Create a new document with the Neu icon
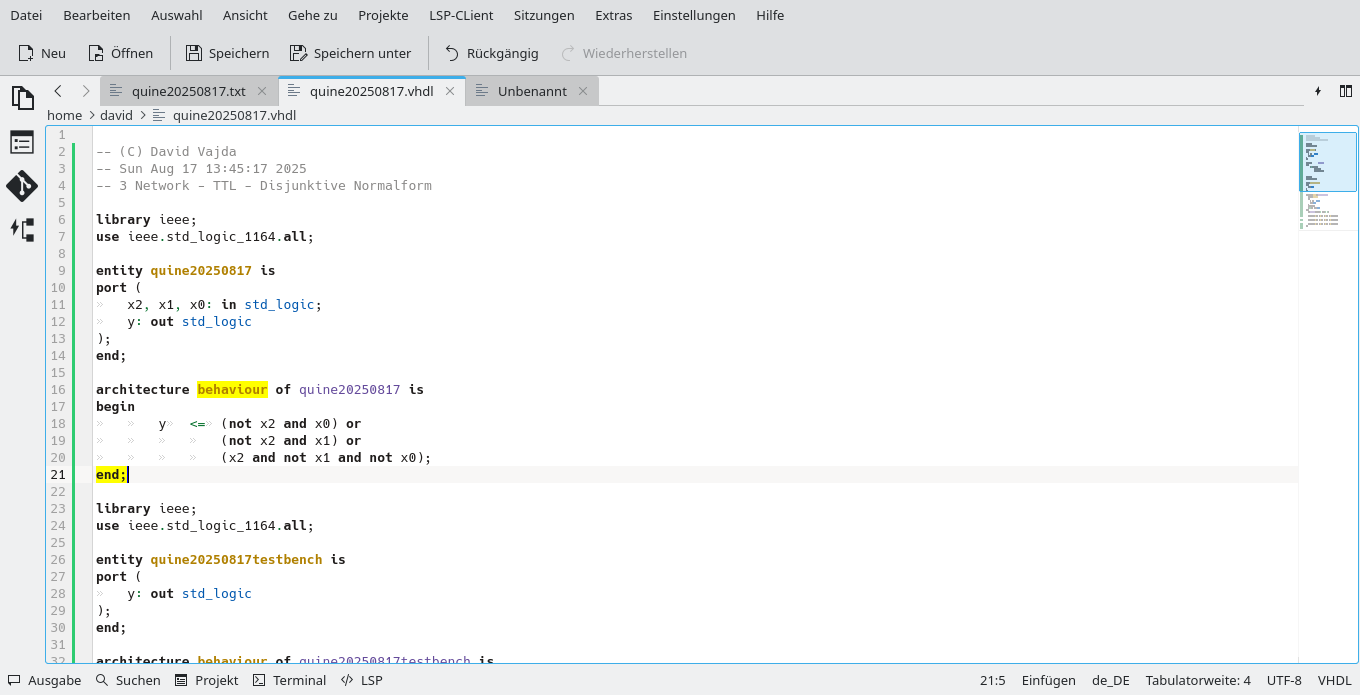The image size is (1360, 695). pos(41,53)
